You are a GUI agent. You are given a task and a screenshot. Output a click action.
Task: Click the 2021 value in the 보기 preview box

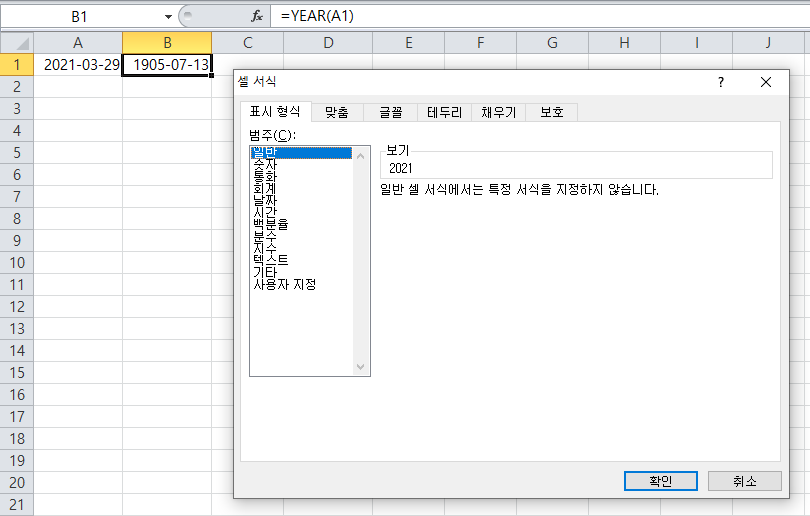click(x=400, y=168)
